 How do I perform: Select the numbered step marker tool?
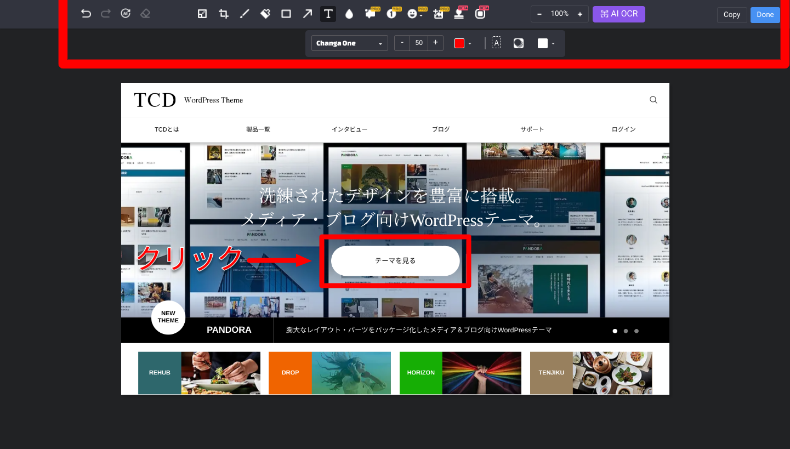click(x=391, y=14)
